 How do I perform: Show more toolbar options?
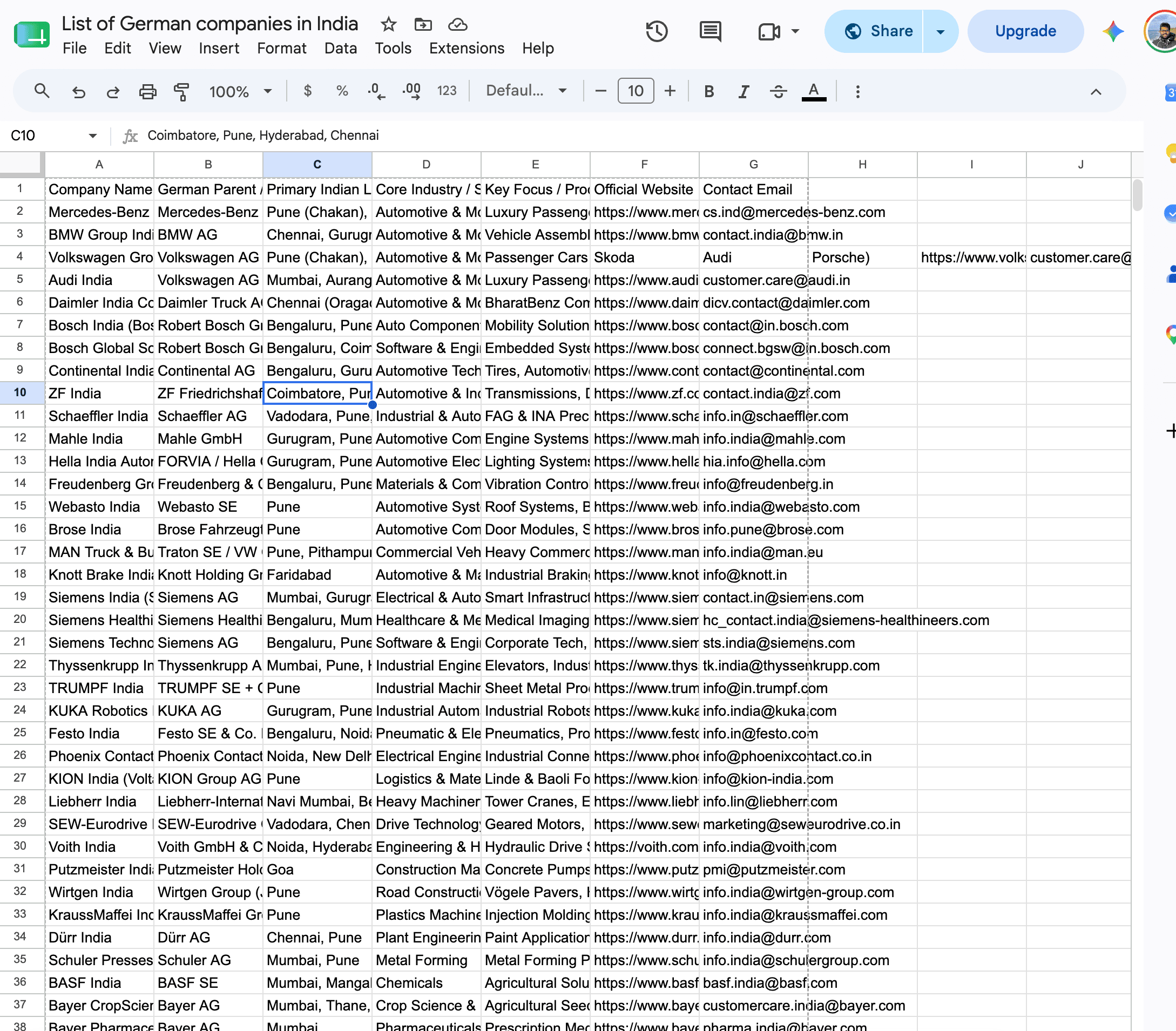coord(858,91)
